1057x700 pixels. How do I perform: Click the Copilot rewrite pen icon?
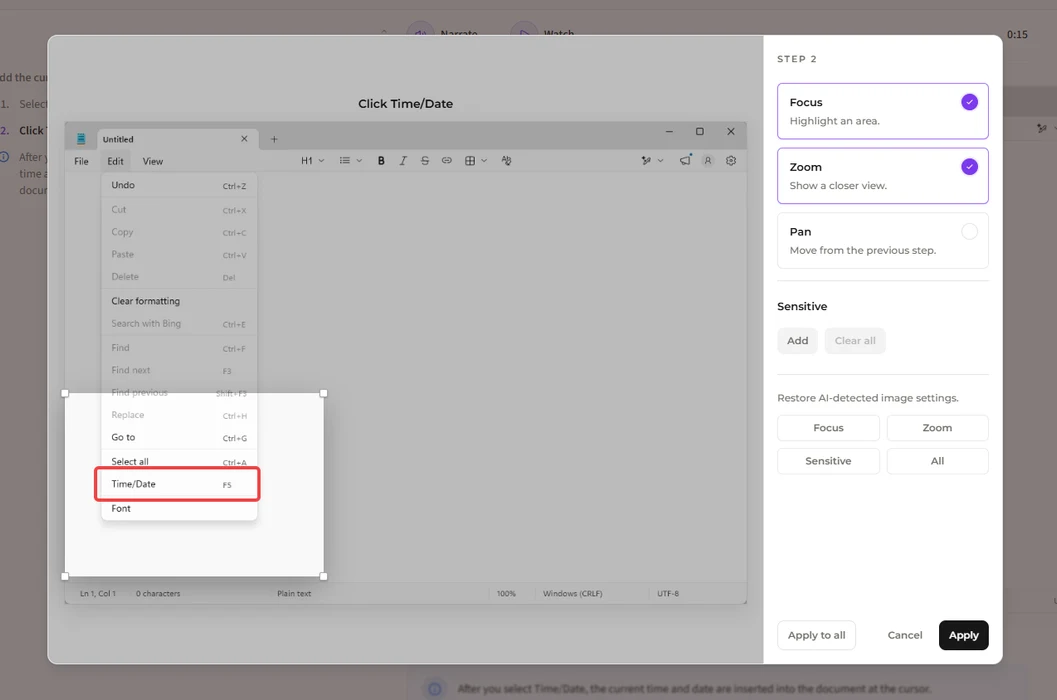click(646, 161)
